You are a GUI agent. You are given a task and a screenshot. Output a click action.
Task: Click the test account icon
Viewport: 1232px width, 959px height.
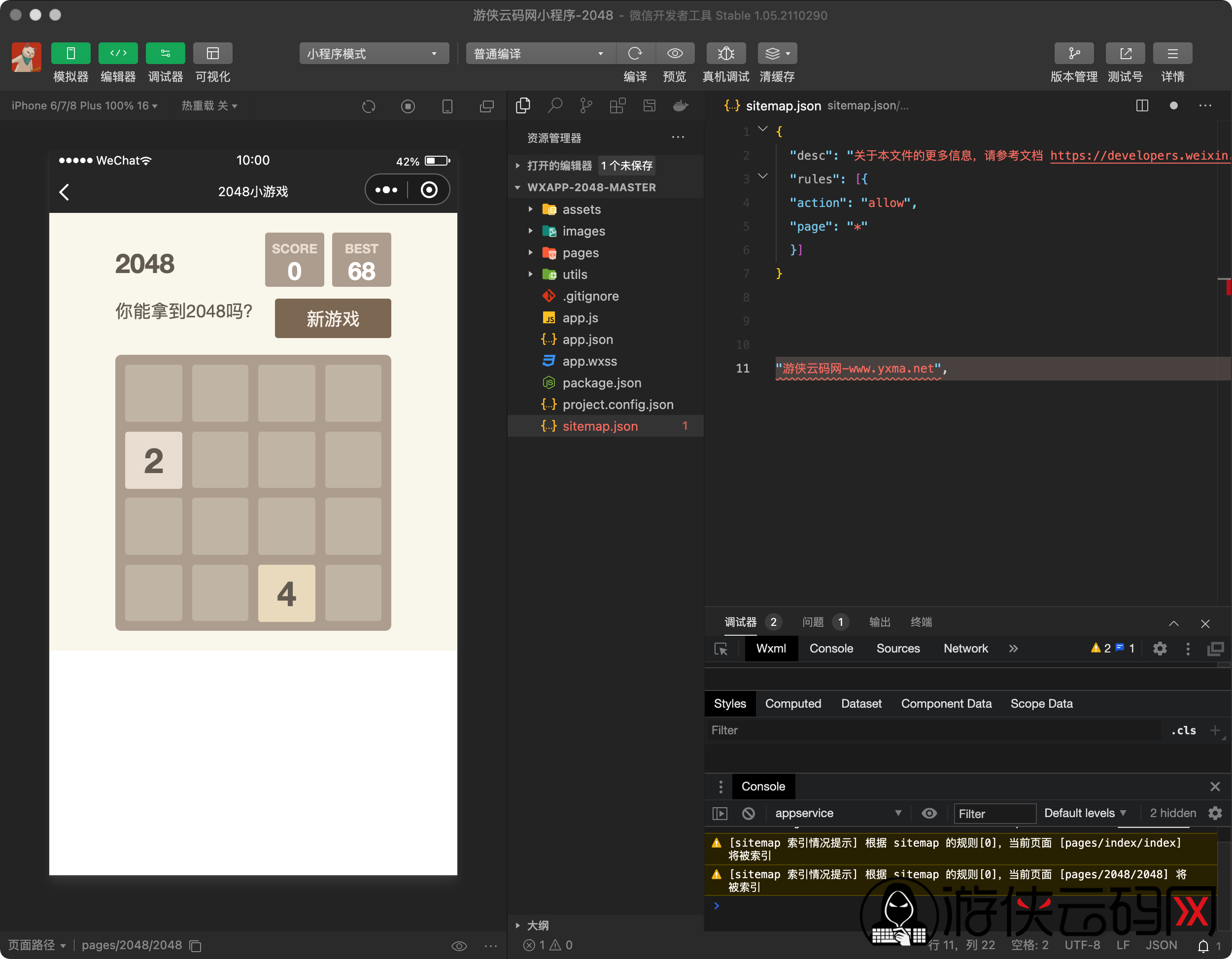coord(1126,54)
